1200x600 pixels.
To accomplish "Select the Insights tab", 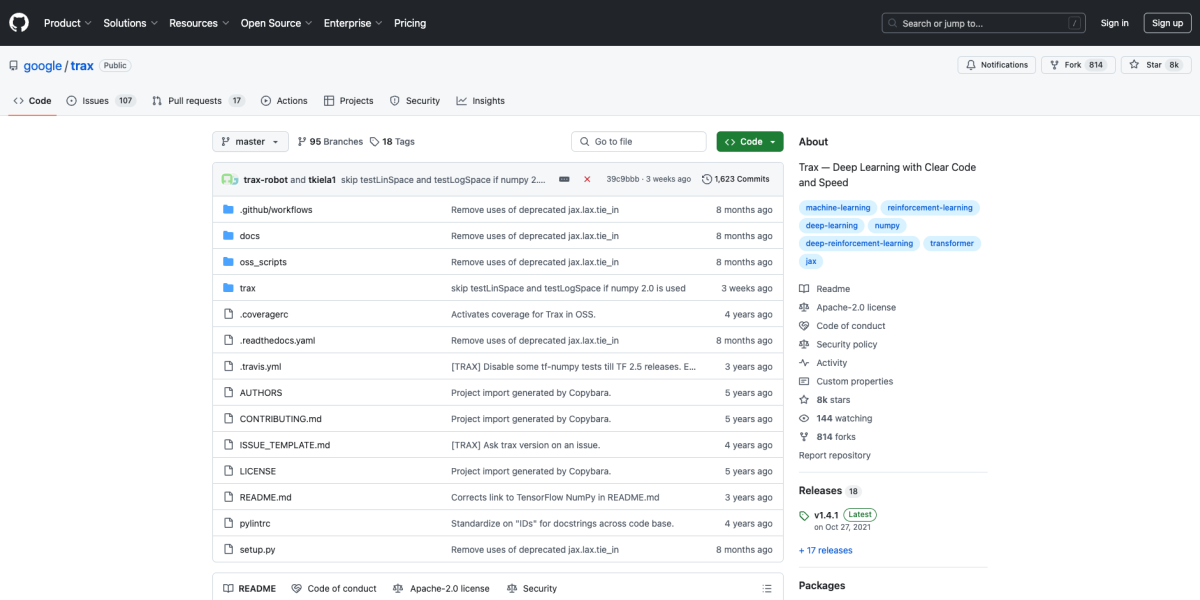I will click(480, 101).
